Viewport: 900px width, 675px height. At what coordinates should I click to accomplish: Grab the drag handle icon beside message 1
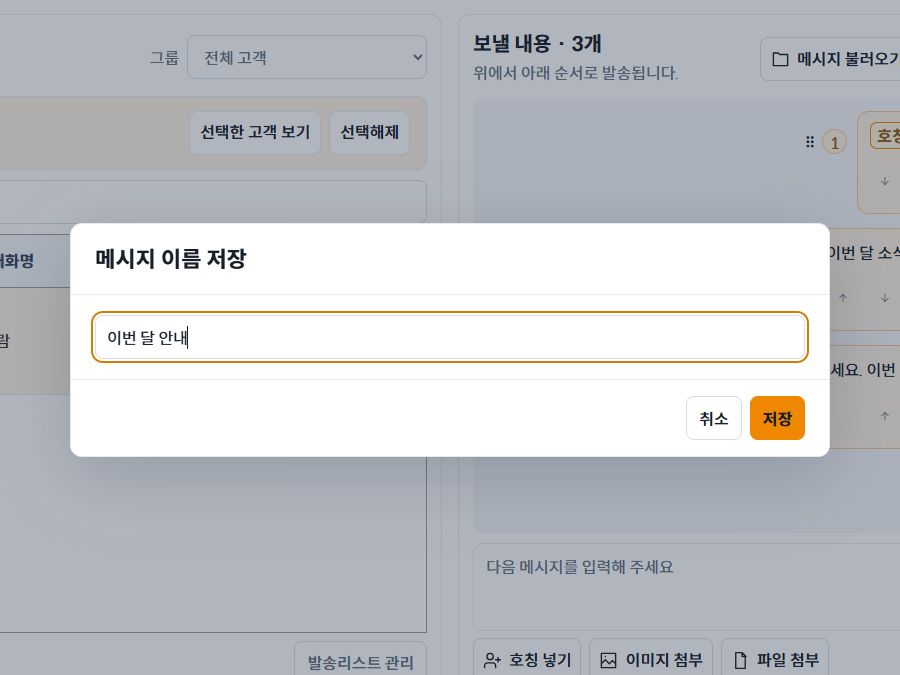point(810,142)
